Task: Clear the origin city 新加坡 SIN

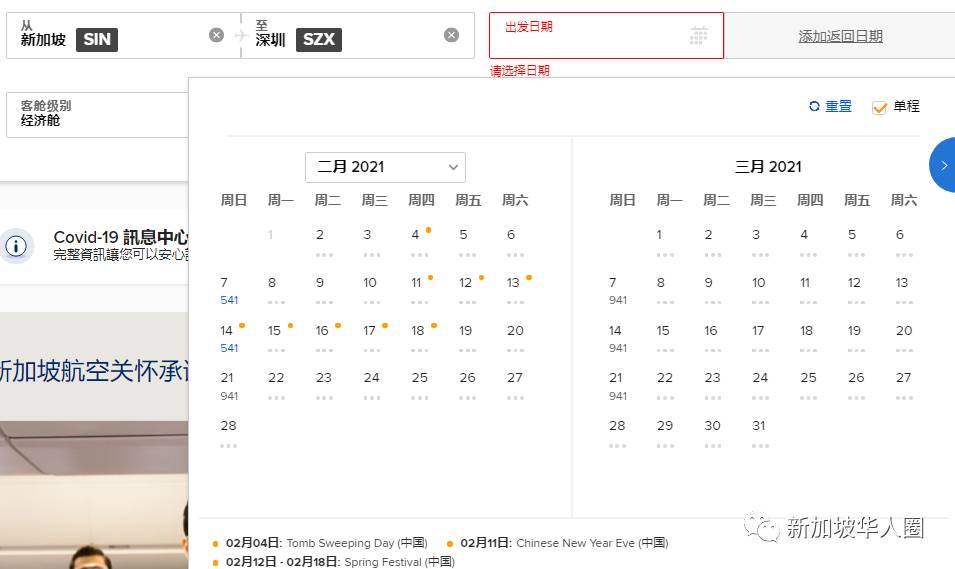Action: [216, 35]
